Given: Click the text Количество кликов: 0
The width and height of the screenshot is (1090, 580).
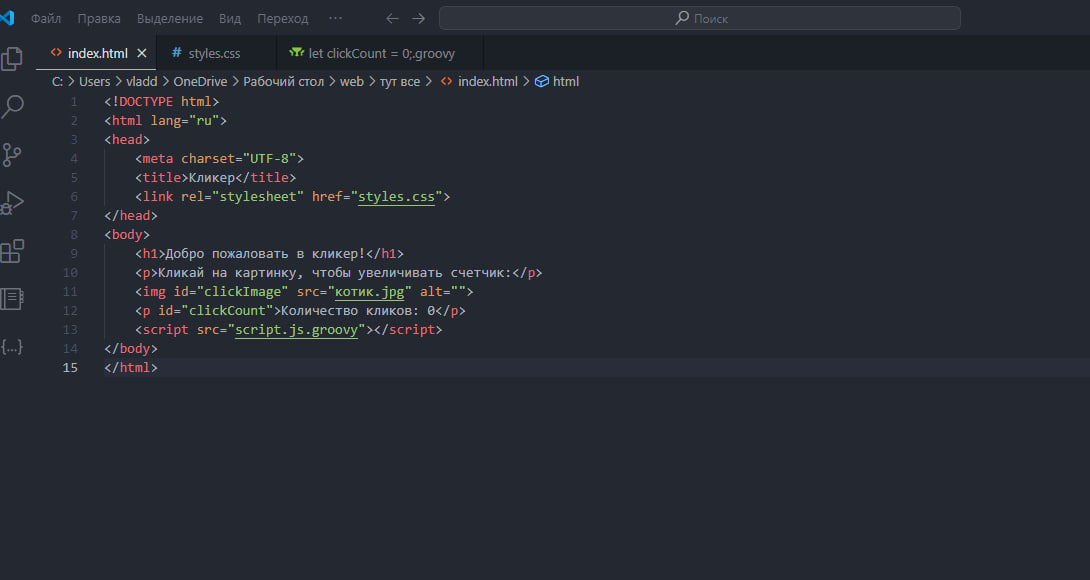Looking at the screenshot, I should tap(358, 311).
